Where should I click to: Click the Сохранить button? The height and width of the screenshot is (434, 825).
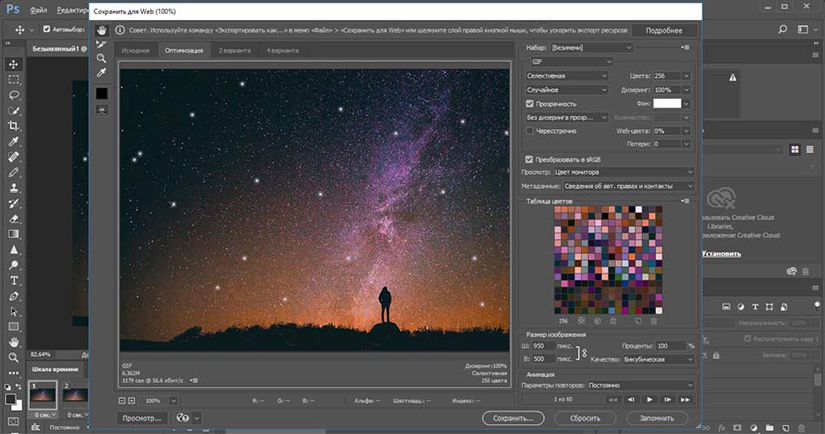pos(513,418)
